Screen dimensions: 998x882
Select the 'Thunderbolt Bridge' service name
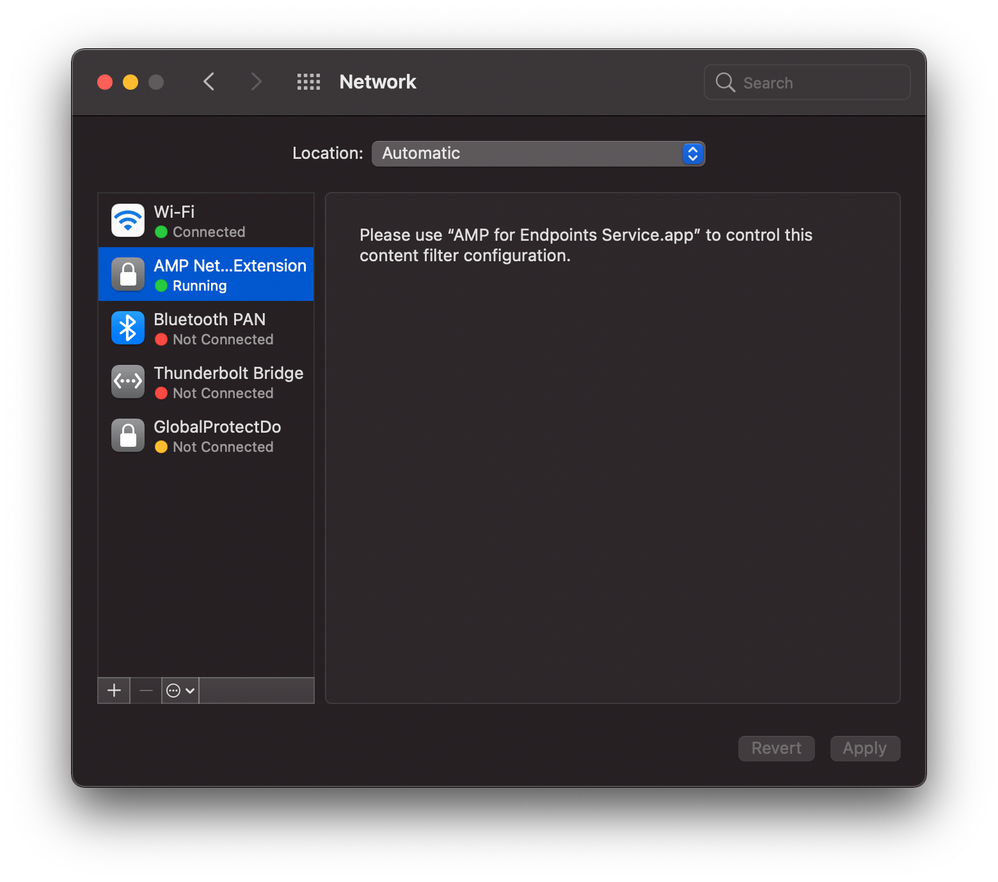228,373
